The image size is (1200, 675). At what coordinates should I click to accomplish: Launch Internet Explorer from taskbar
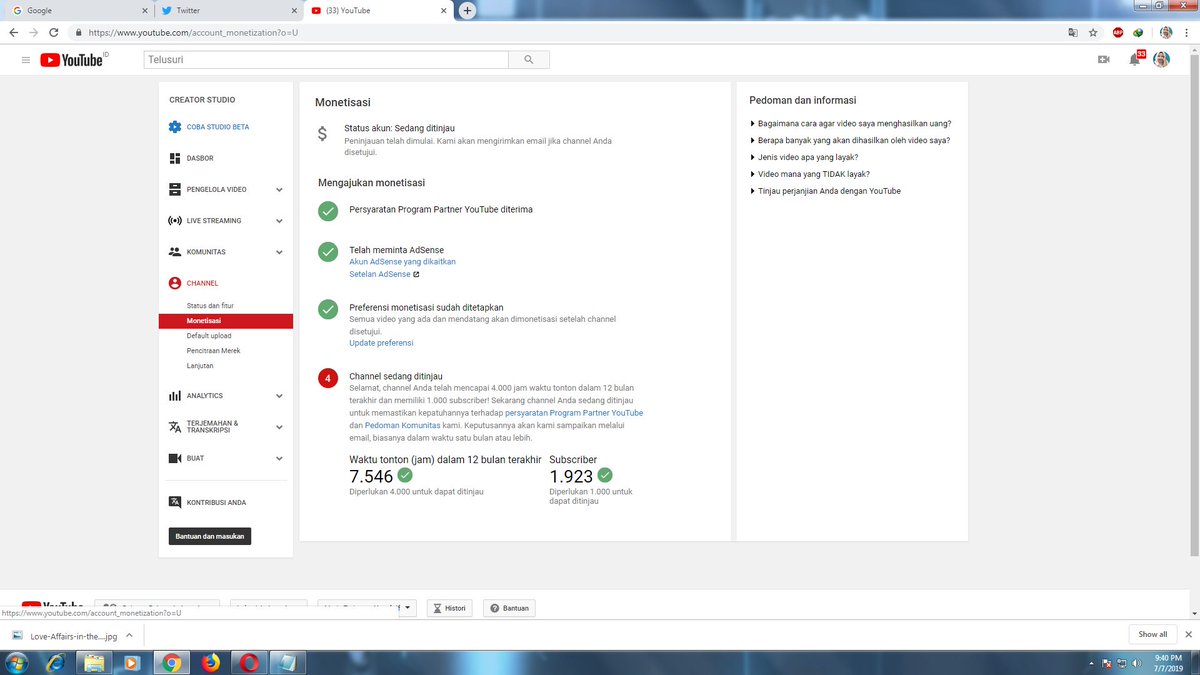57,662
